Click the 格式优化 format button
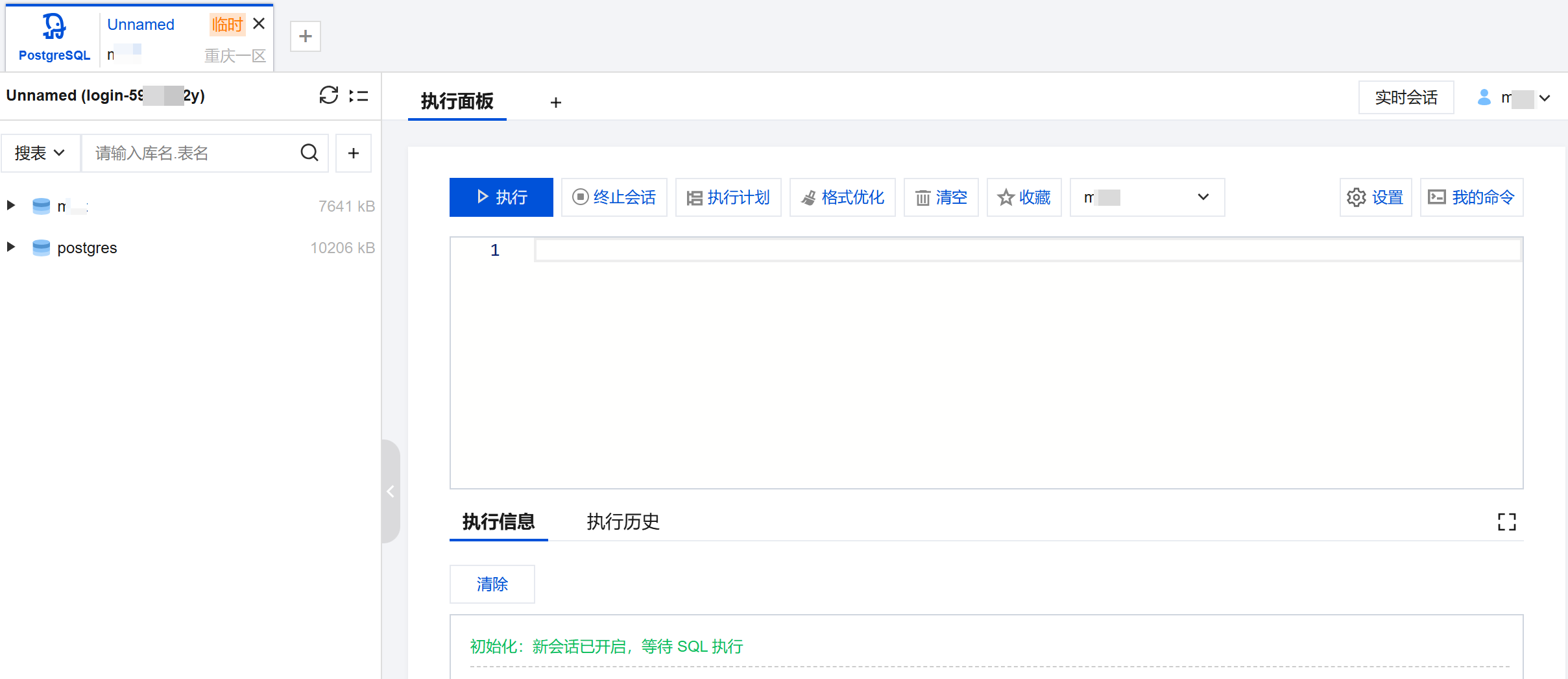This screenshot has width=1568, height=679. coord(842,197)
